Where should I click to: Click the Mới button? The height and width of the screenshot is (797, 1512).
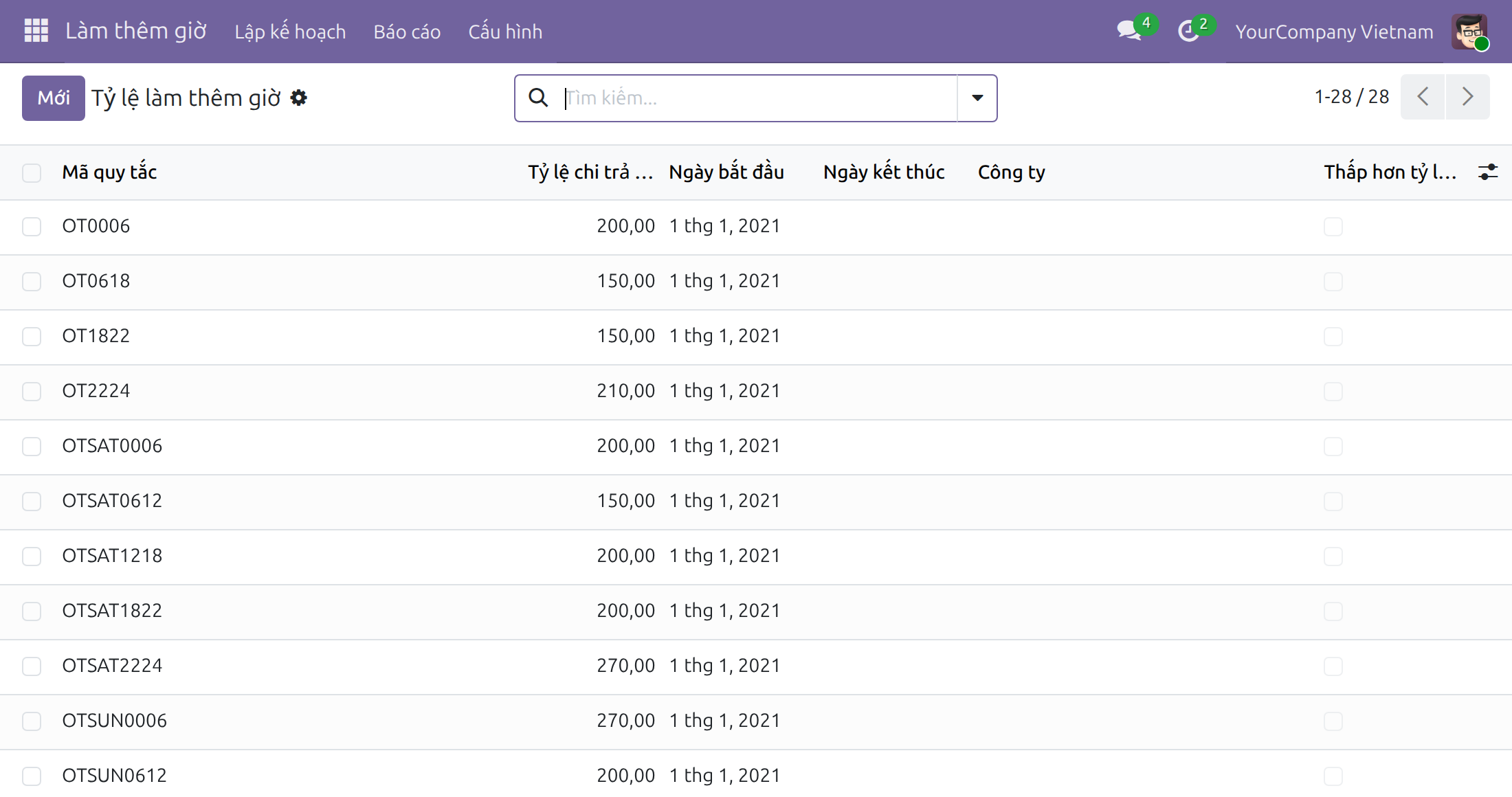click(54, 98)
